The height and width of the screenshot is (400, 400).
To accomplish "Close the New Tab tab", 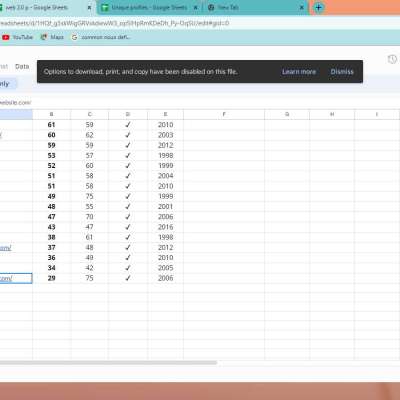I will tap(302, 7).
